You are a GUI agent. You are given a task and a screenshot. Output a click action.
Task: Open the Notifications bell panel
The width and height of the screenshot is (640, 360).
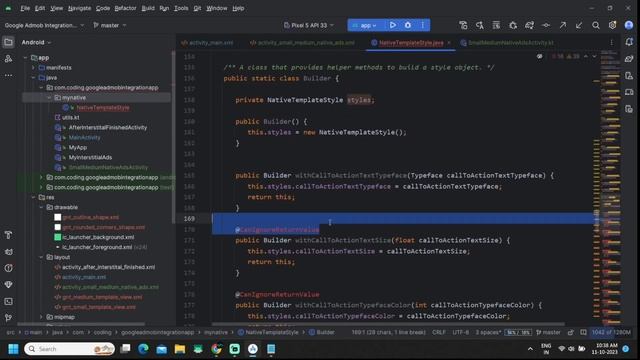(x=629, y=42)
